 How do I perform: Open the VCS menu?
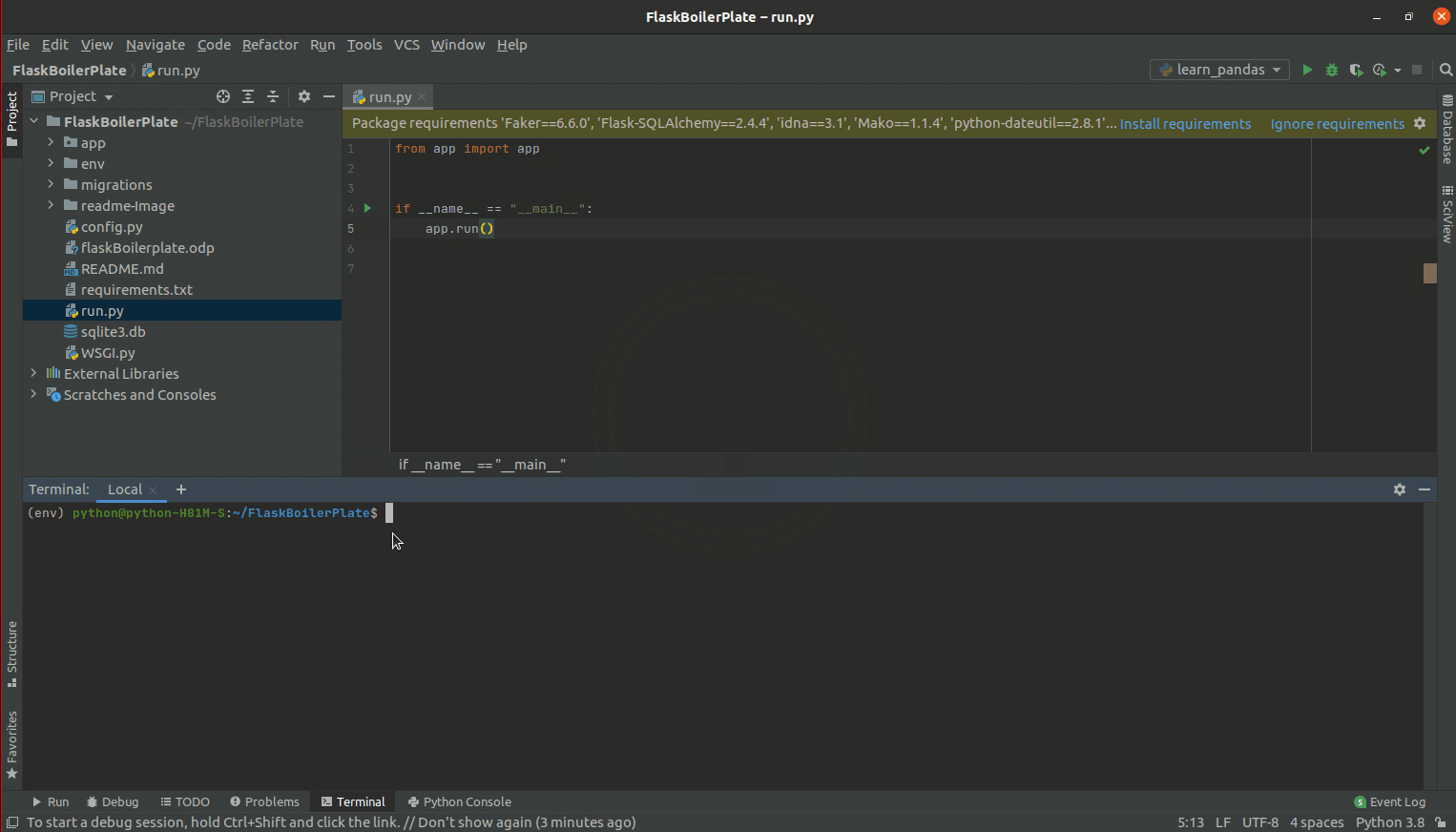406,45
